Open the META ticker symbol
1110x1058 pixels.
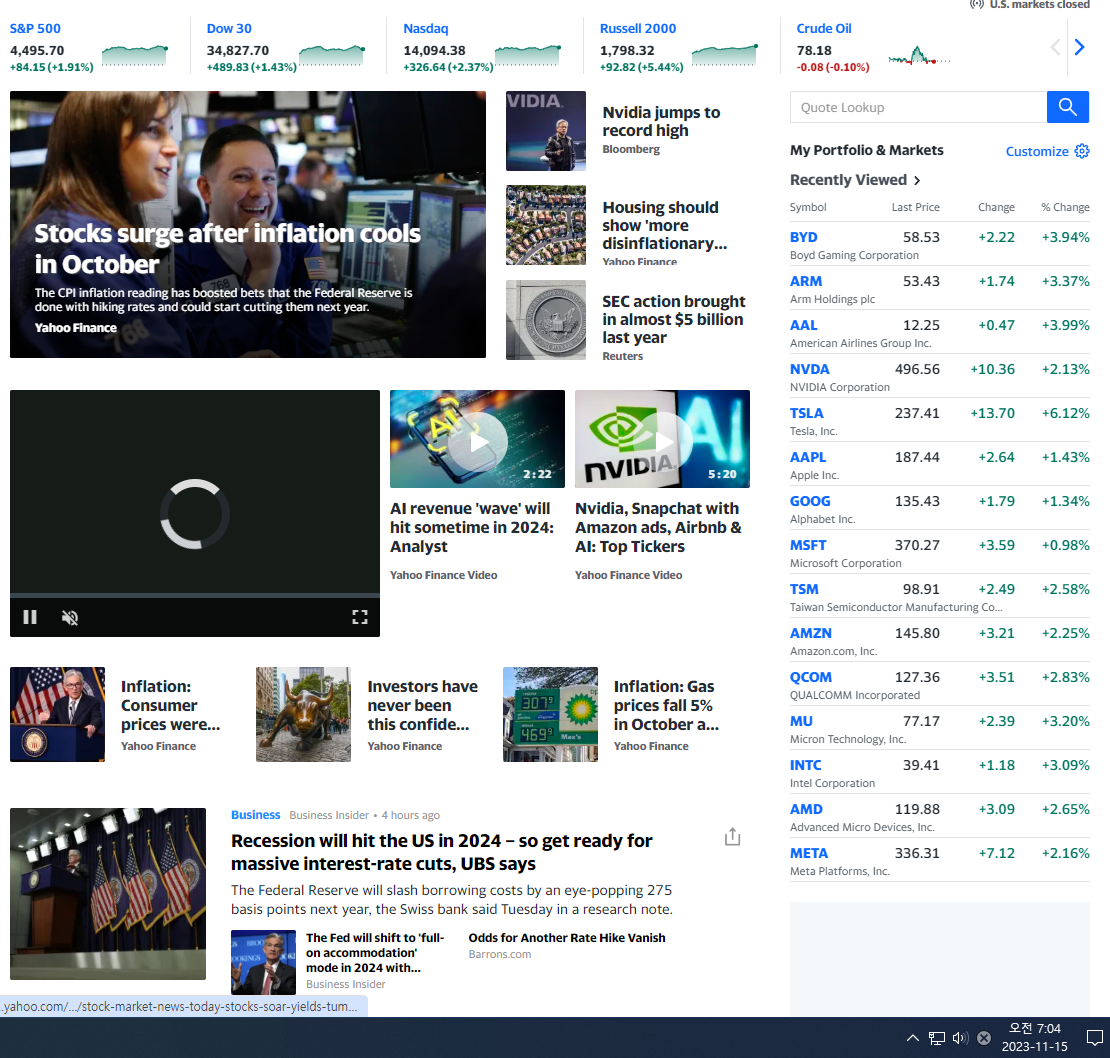pyautogui.click(x=808, y=853)
